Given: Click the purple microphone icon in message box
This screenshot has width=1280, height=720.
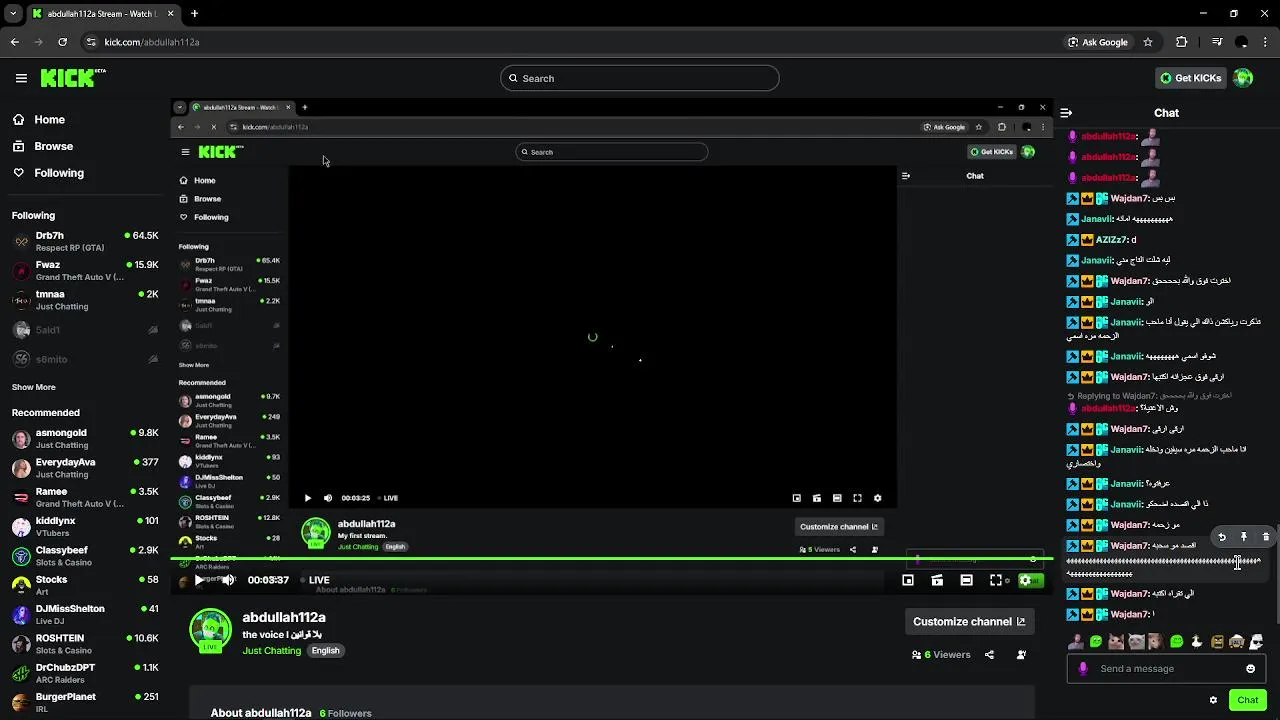Looking at the screenshot, I should [1083, 669].
